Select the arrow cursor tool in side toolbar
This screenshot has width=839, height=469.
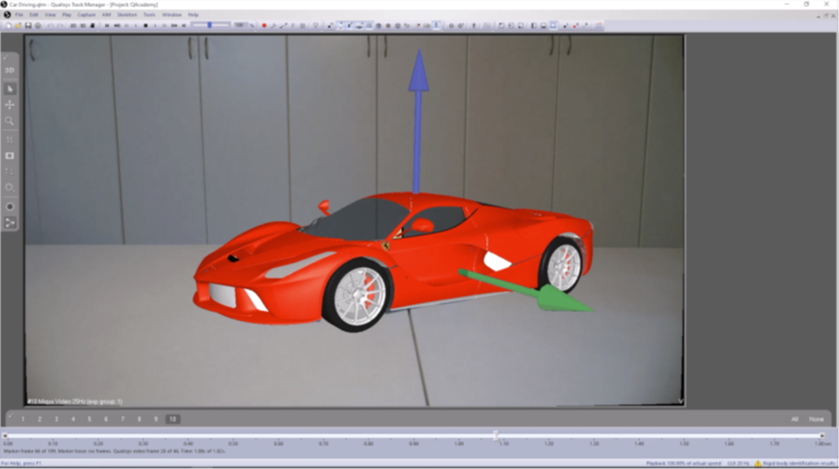[x=10, y=89]
